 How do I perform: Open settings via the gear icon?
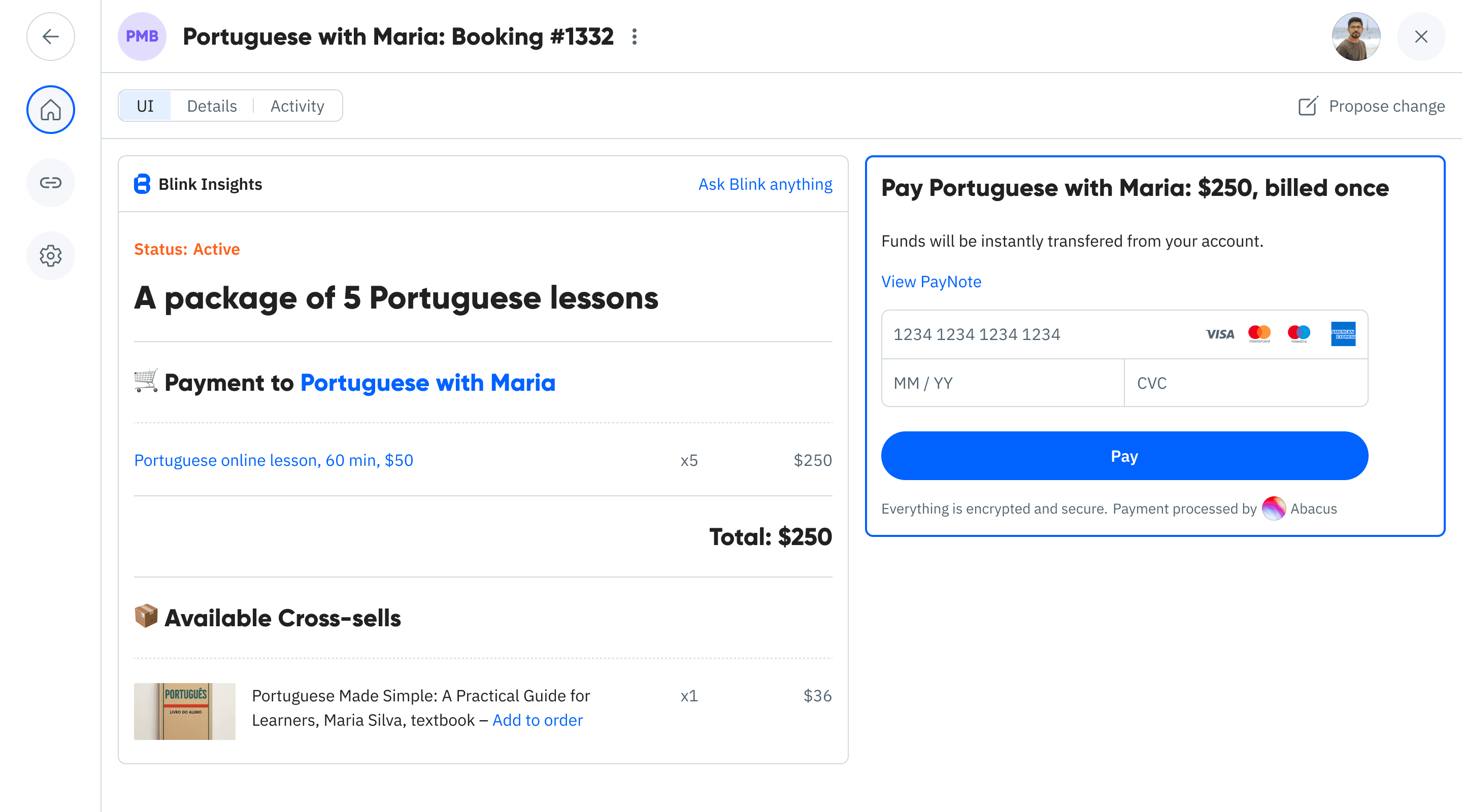(51, 255)
